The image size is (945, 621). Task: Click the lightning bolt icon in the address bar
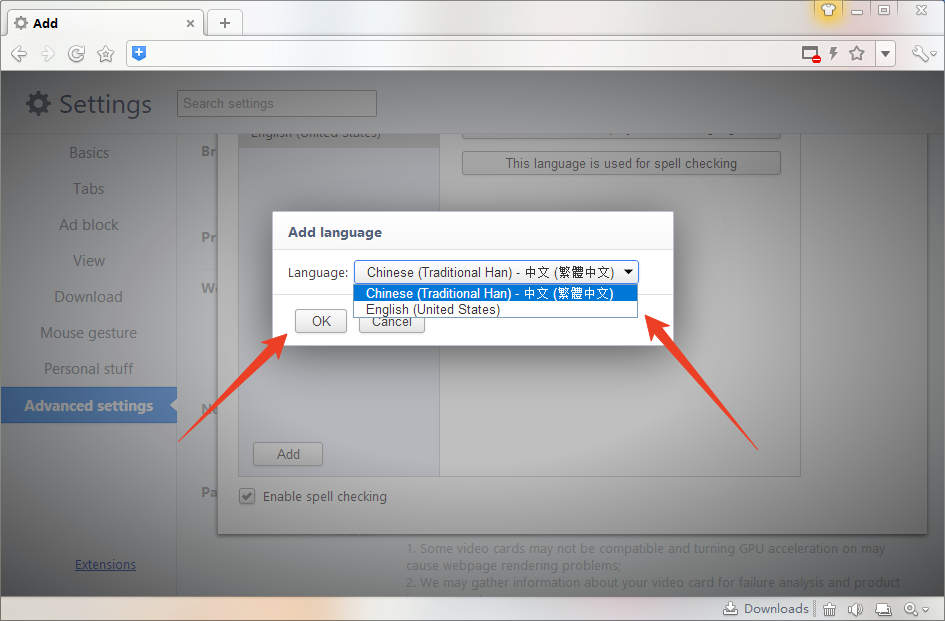(833, 54)
